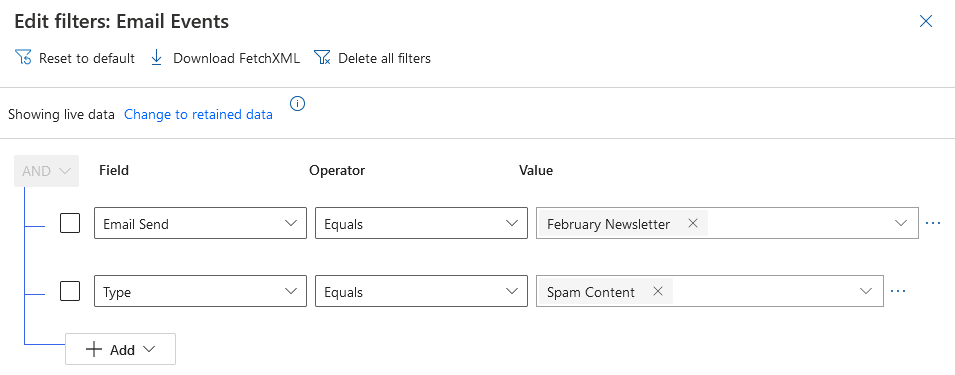Open the info icon beside retained data
Screen dimensions: 955x375
297,103
